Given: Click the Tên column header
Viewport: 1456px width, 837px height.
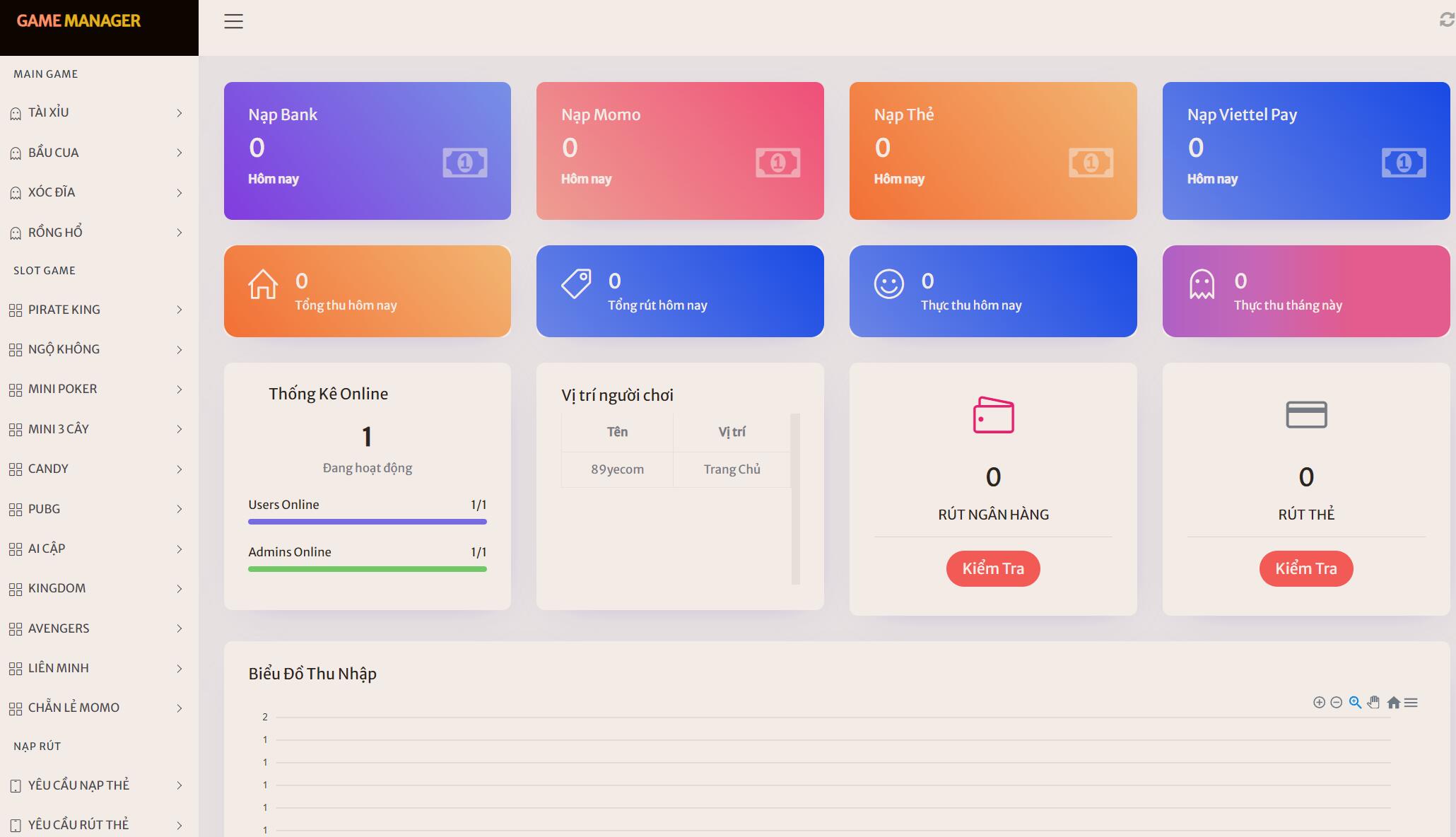Looking at the screenshot, I should pyautogui.click(x=617, y=432).
